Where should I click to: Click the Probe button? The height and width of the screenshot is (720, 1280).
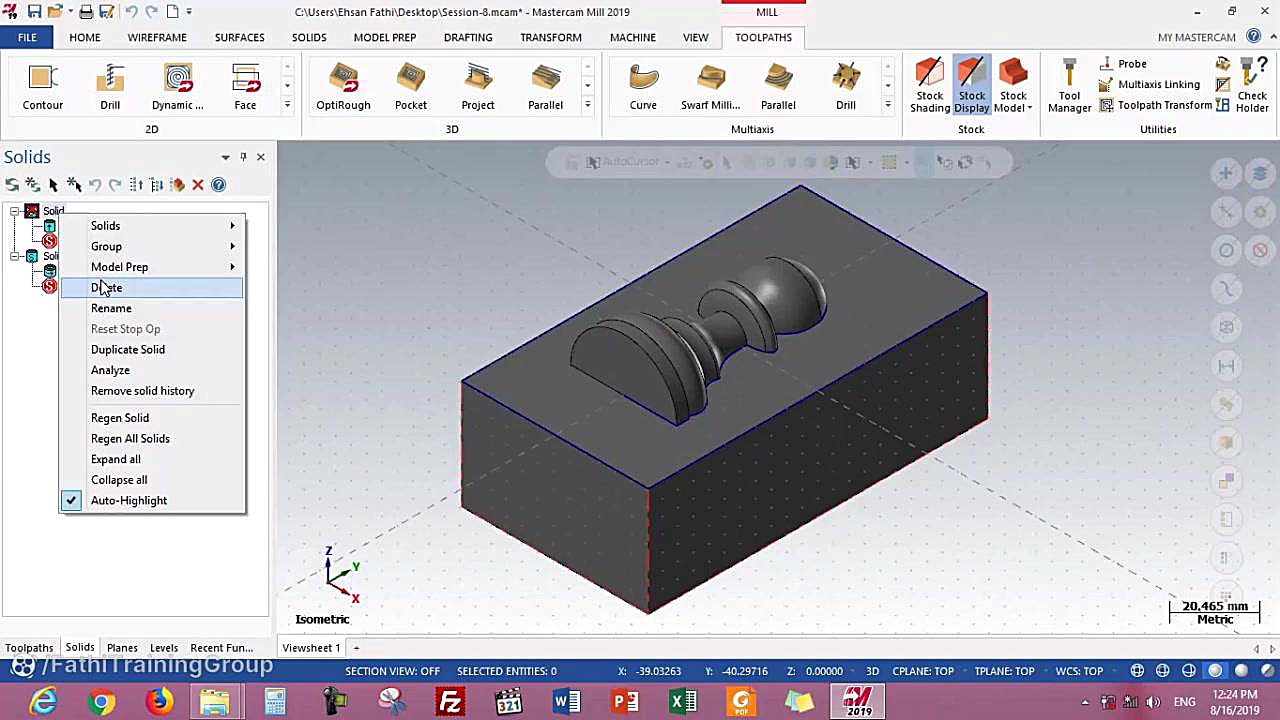1122,64
